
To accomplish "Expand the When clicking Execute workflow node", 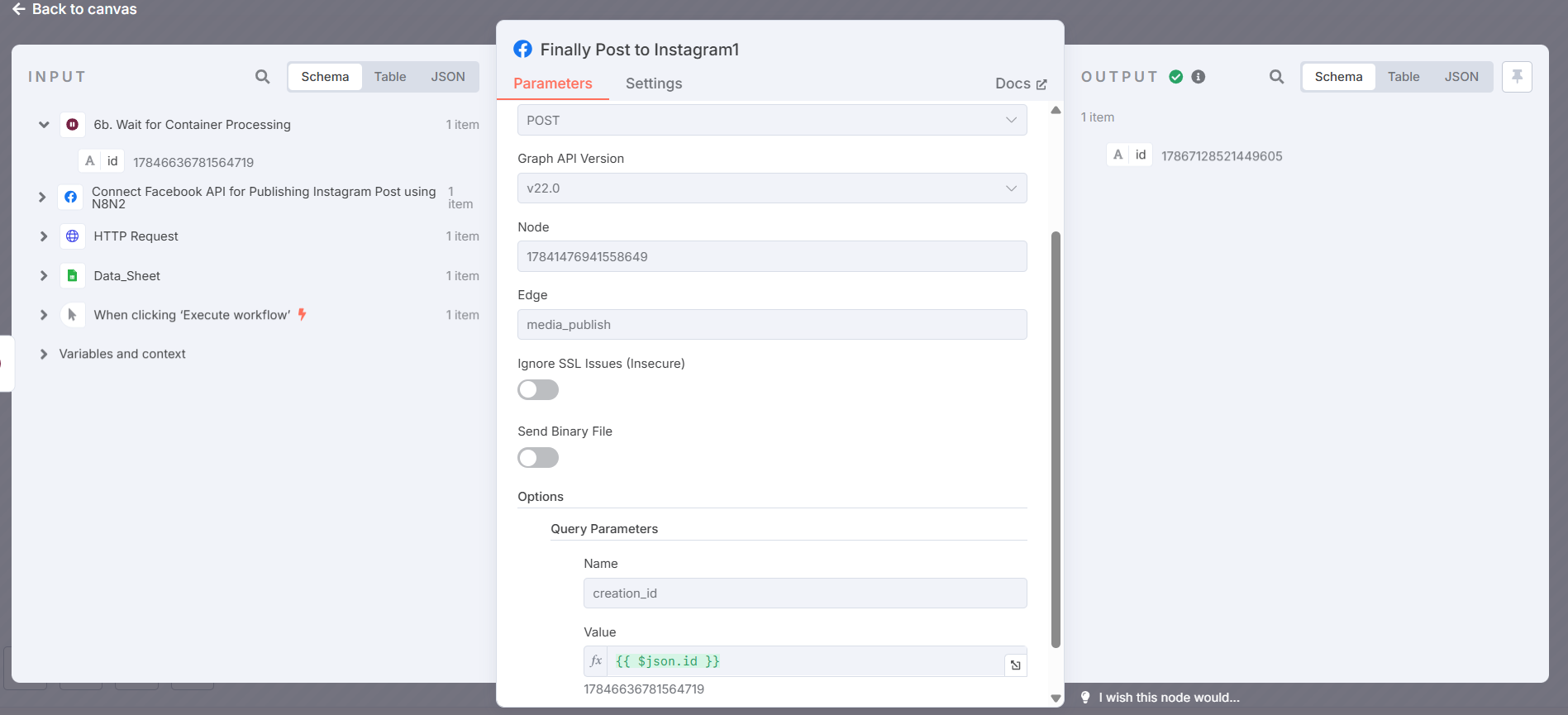I will pos(44,315).
